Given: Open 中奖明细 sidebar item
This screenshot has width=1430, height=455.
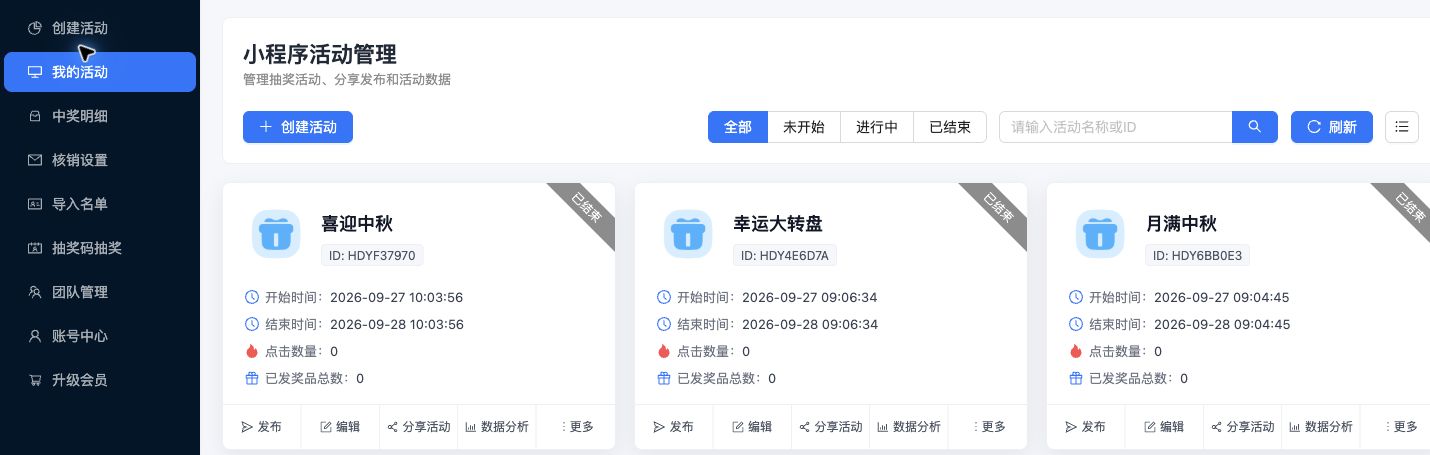Looking at the screenshot, I should click(100, 116).
